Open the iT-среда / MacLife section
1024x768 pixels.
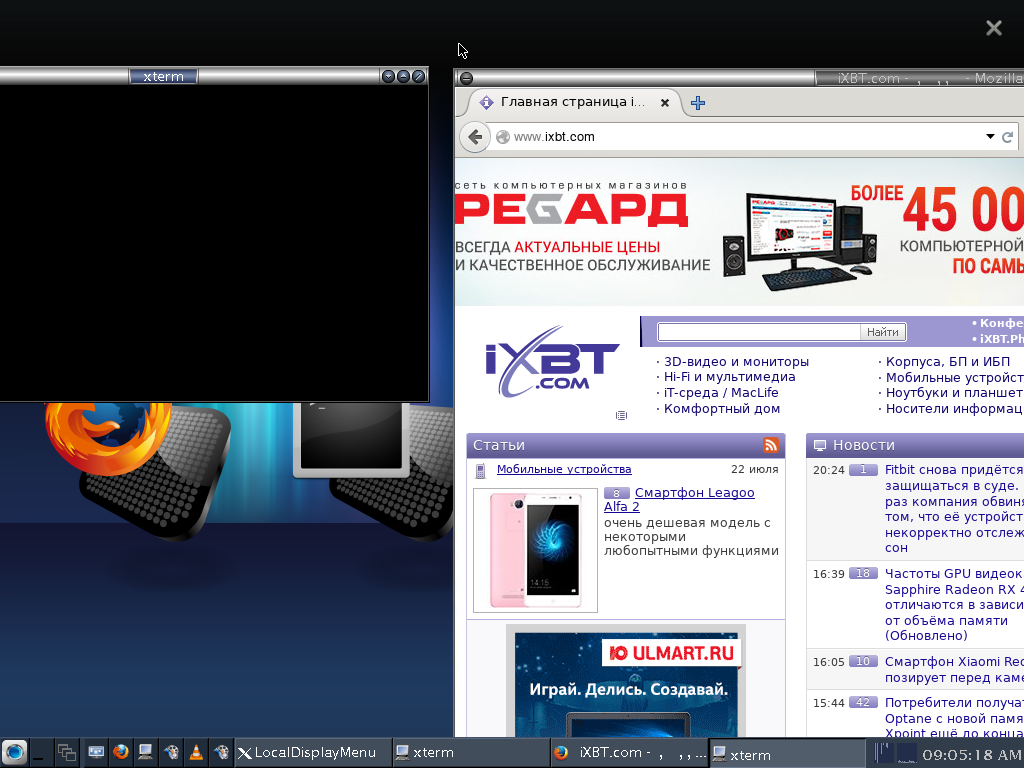pyautogui.click(x=721, y=392)
